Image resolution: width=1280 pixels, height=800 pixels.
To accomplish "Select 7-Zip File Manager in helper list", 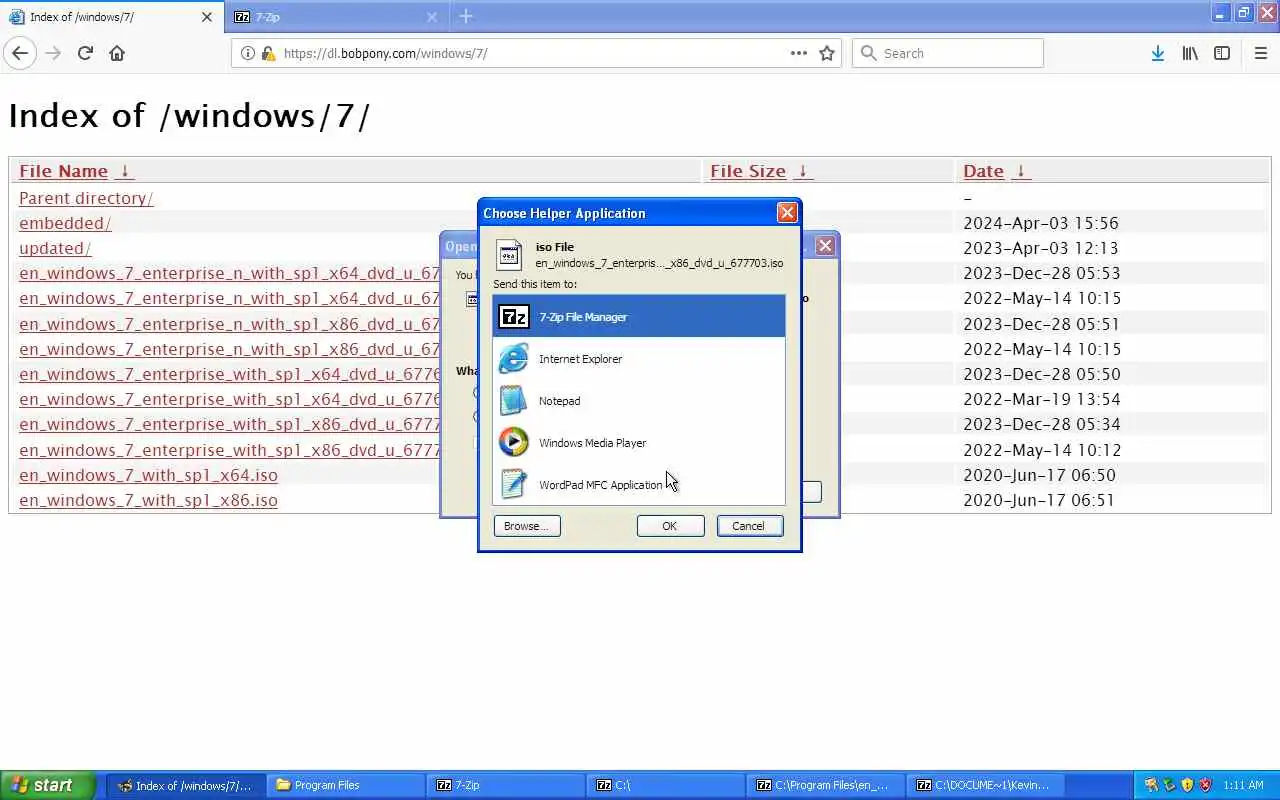I will pyautogui.click(x=639, y=317).
